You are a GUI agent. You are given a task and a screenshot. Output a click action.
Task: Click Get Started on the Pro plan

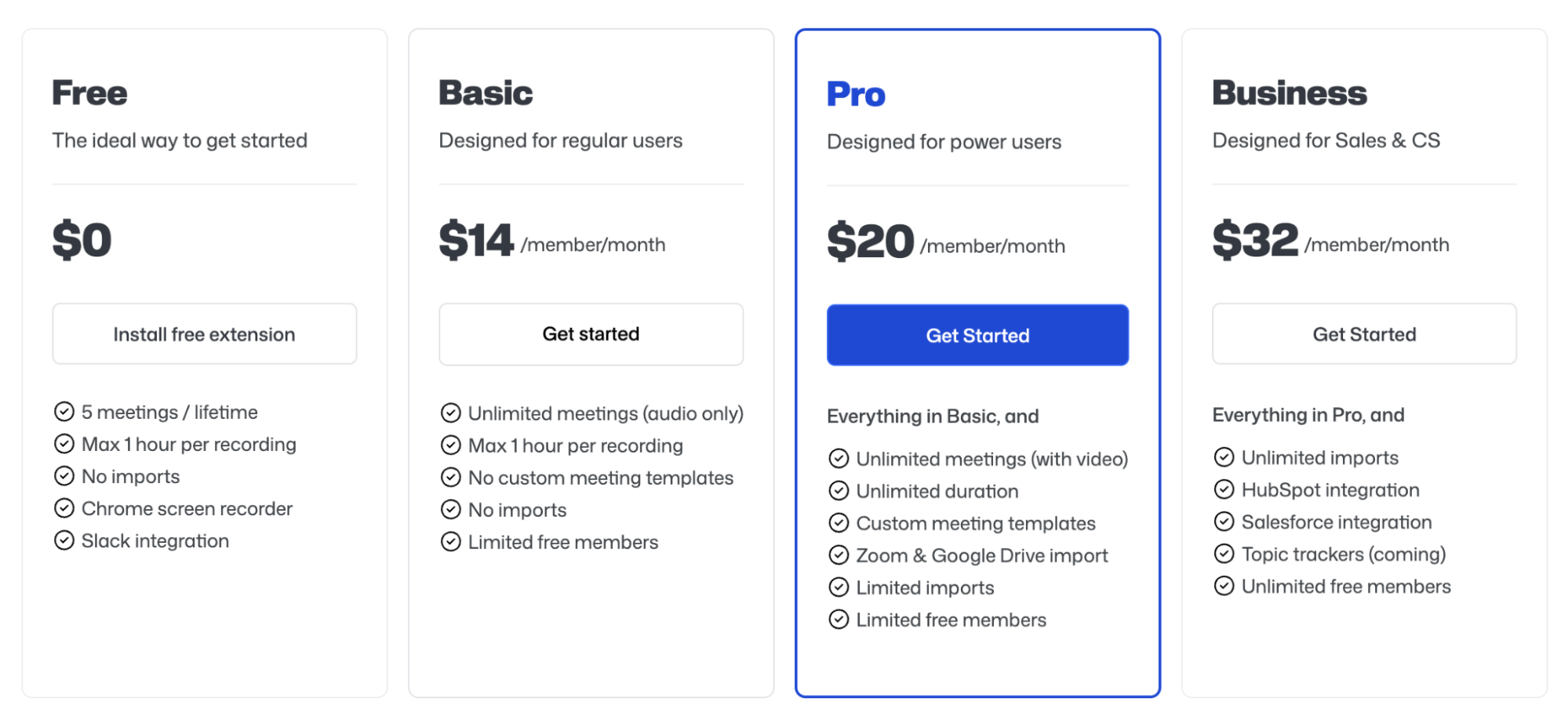[977, 335]
